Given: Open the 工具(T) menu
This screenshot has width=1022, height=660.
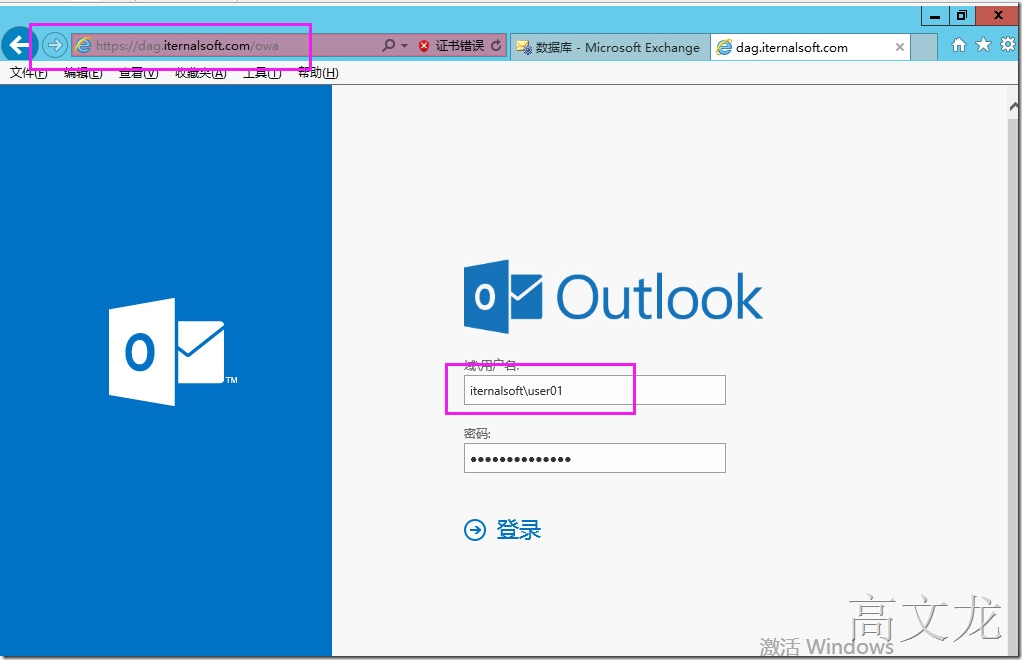Looking at the screenshot, I should coord(262,73).
